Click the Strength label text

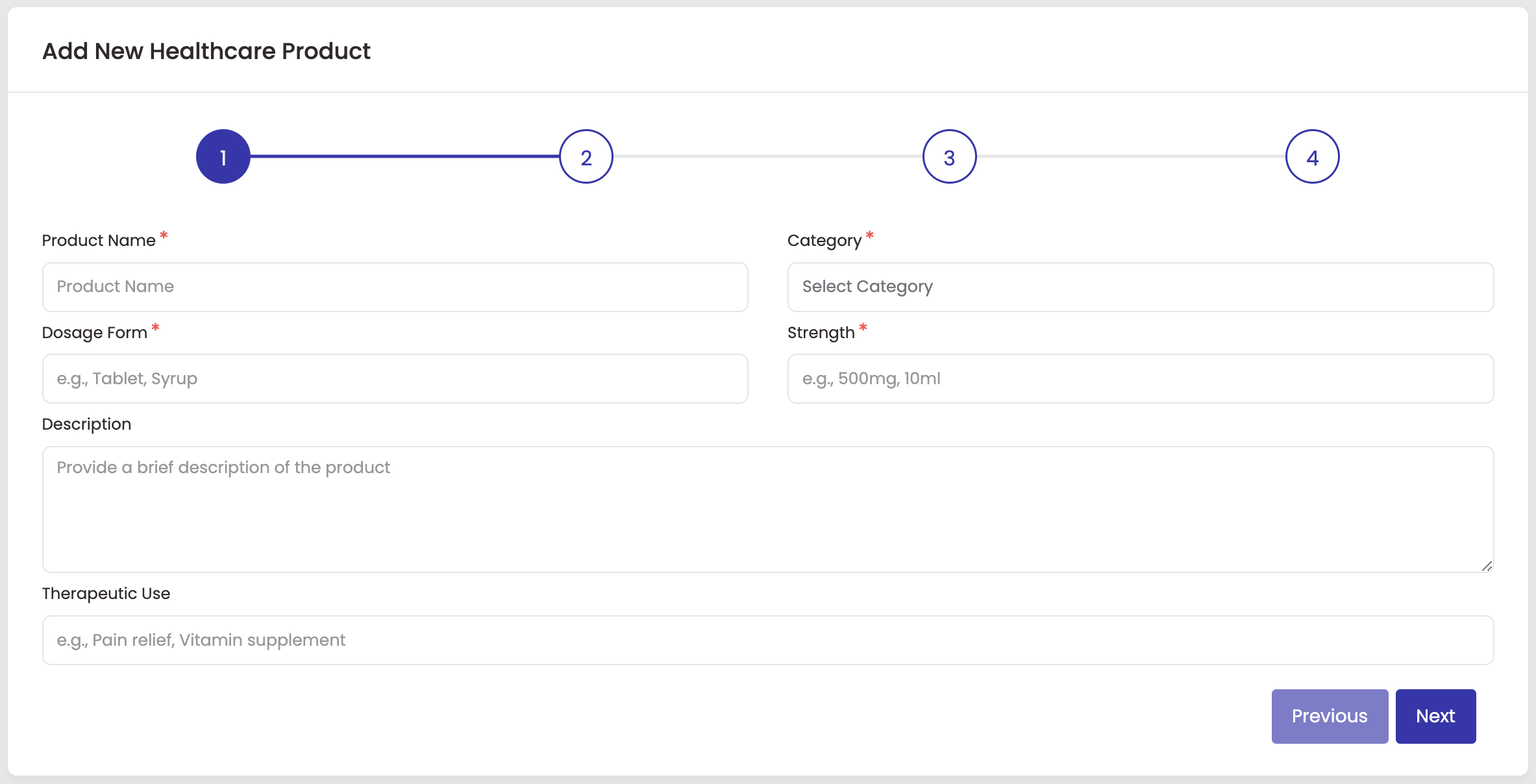pyautogui.click(x=821, y=333)
